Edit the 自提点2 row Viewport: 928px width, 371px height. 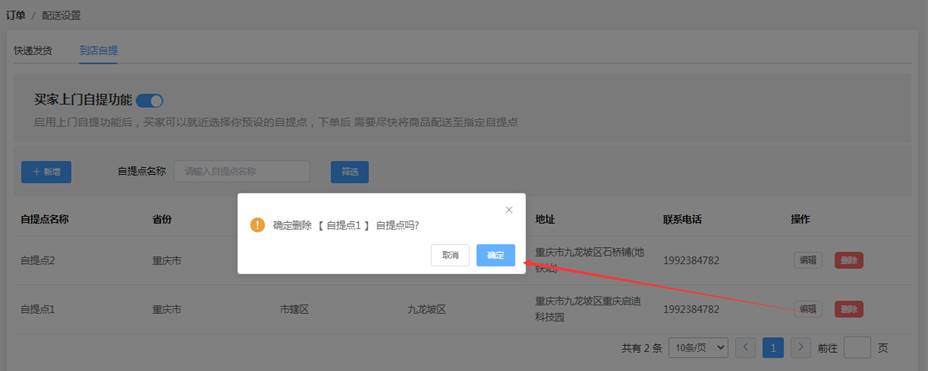808,260
